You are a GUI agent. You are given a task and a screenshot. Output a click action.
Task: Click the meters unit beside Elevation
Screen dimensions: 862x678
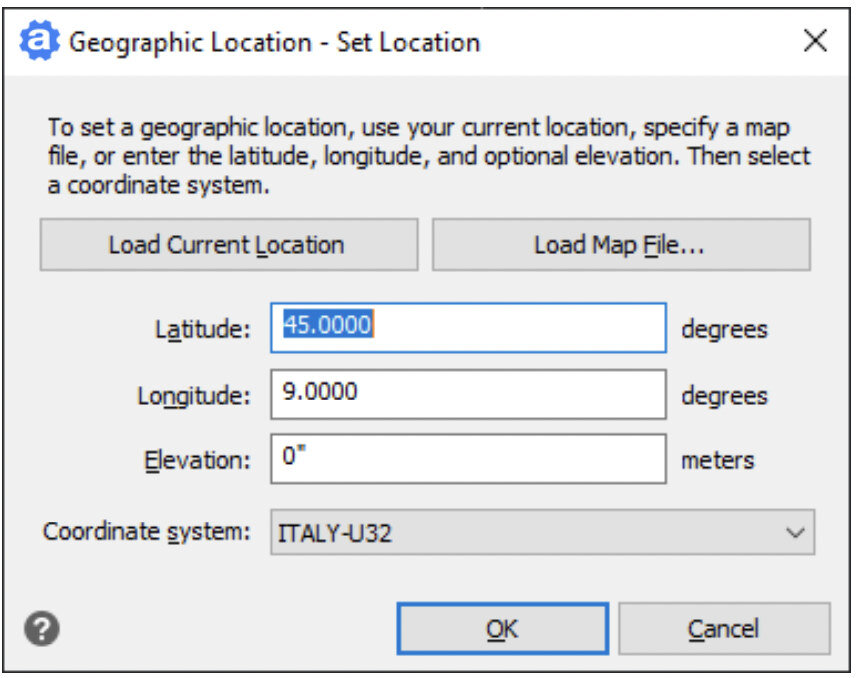tap(717, 460)
